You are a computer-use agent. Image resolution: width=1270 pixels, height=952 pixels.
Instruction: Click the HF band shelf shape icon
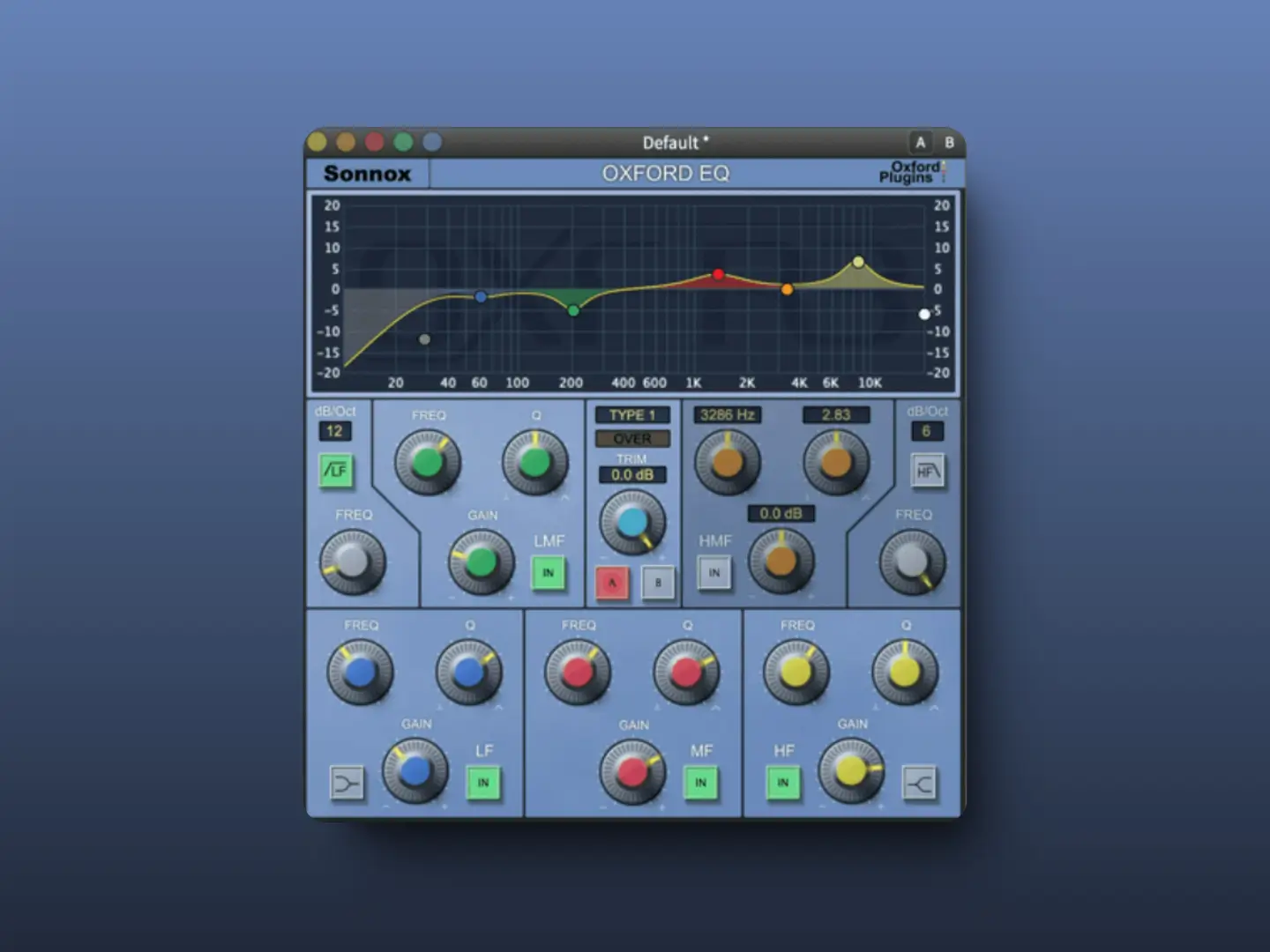click(919, 783)
